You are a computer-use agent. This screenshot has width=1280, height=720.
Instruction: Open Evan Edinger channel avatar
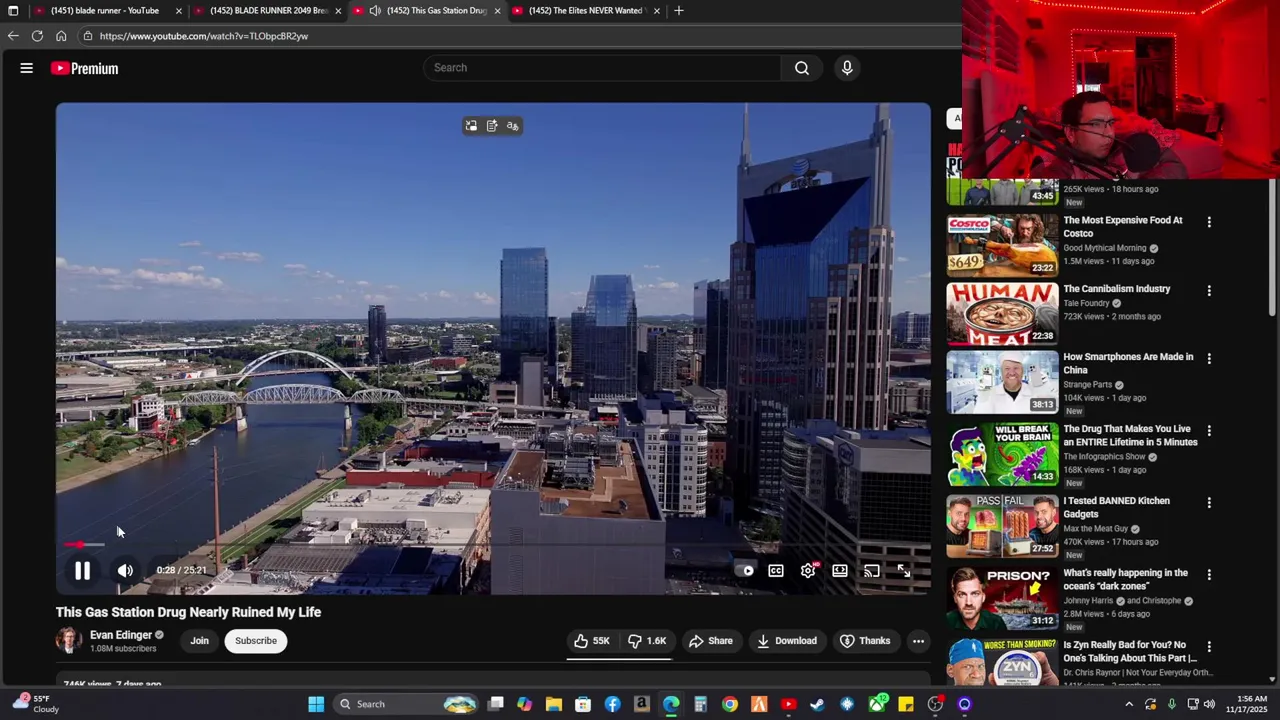tap(69, 641)
